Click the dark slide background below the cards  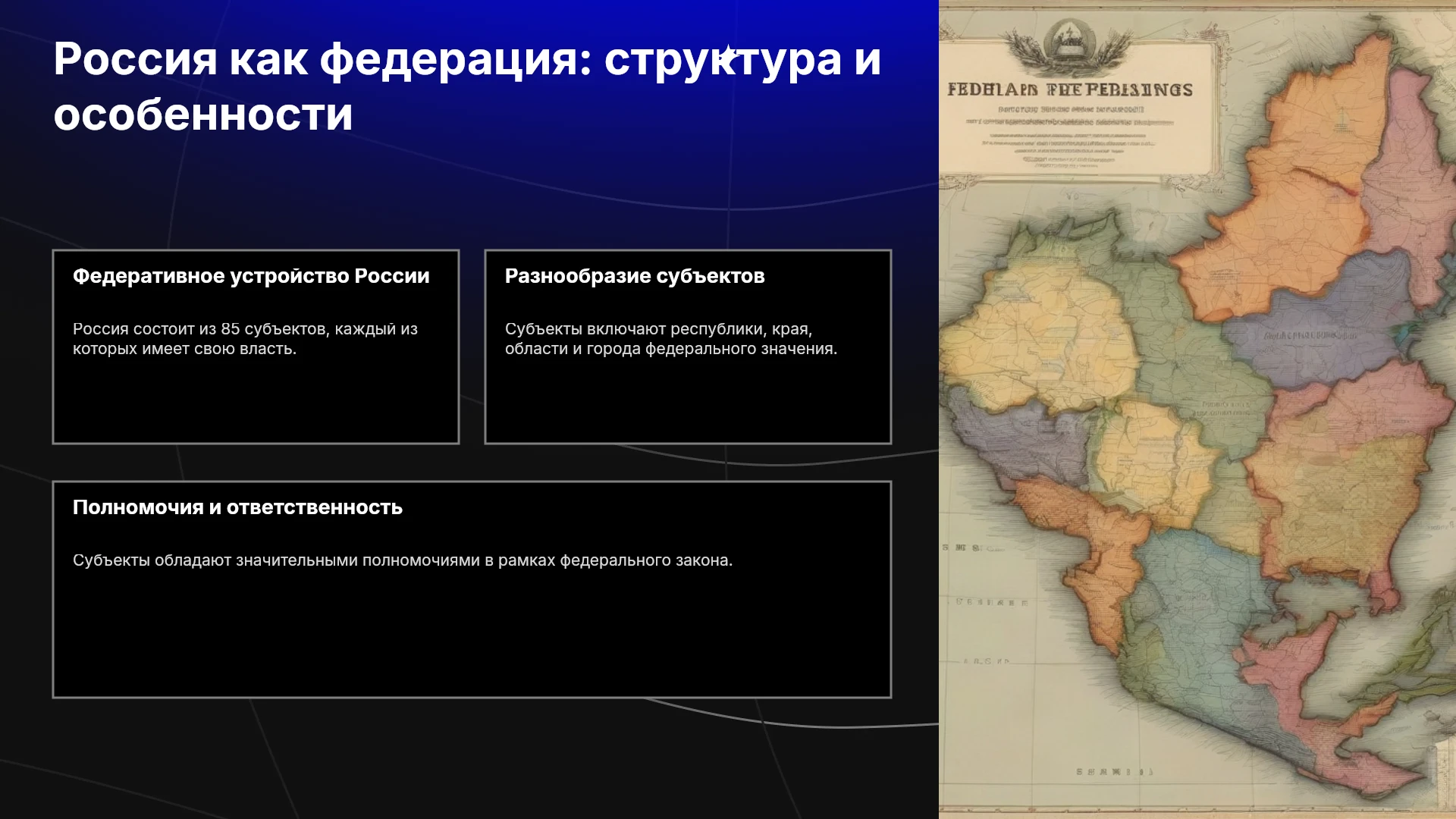470,758
